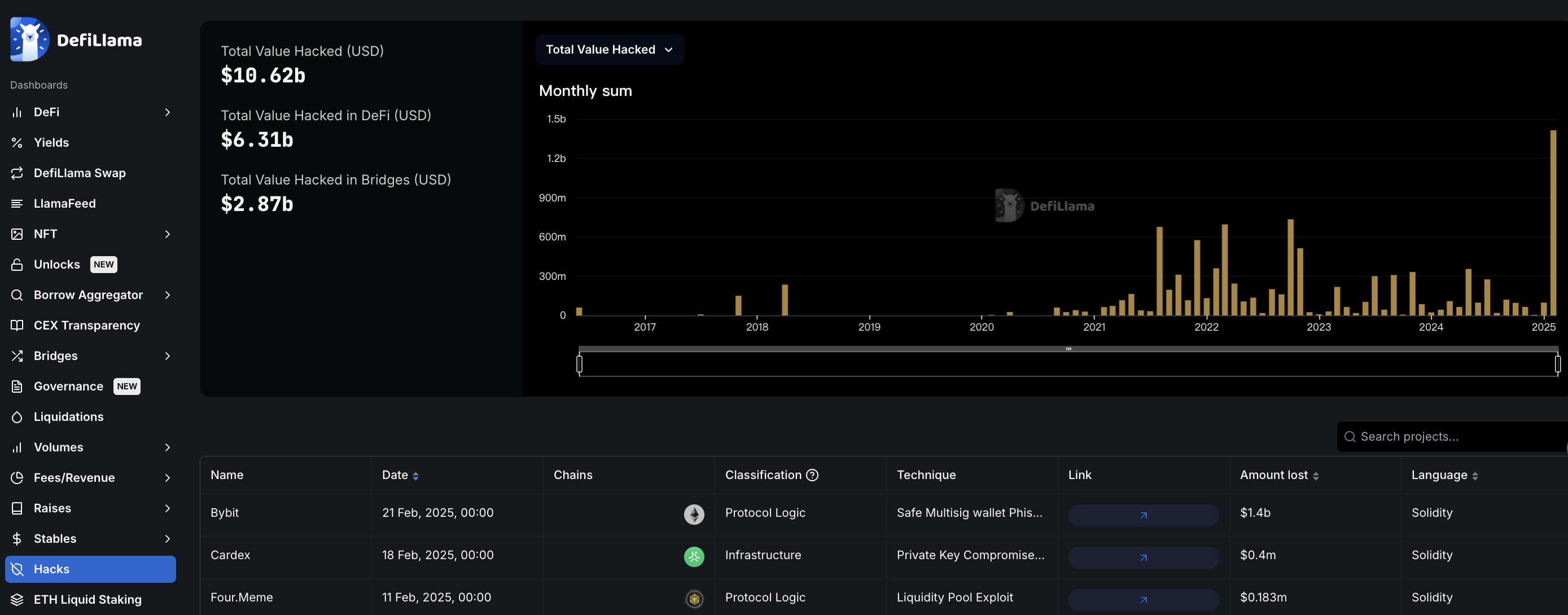Click the Name column header
Image resolution: width=1568 pixels, height=615 pixels.
[227, 475]
